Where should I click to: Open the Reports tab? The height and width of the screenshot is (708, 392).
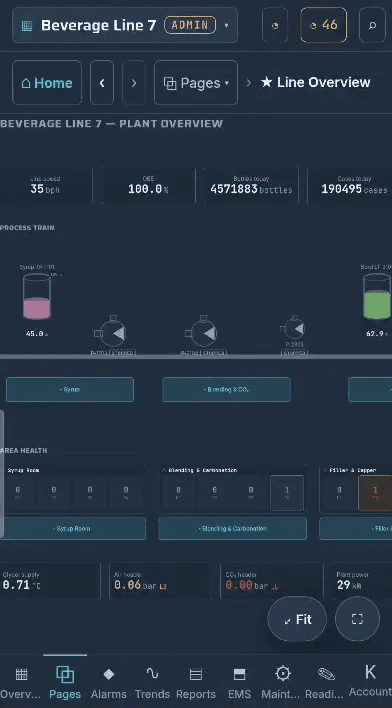[196, 683]
